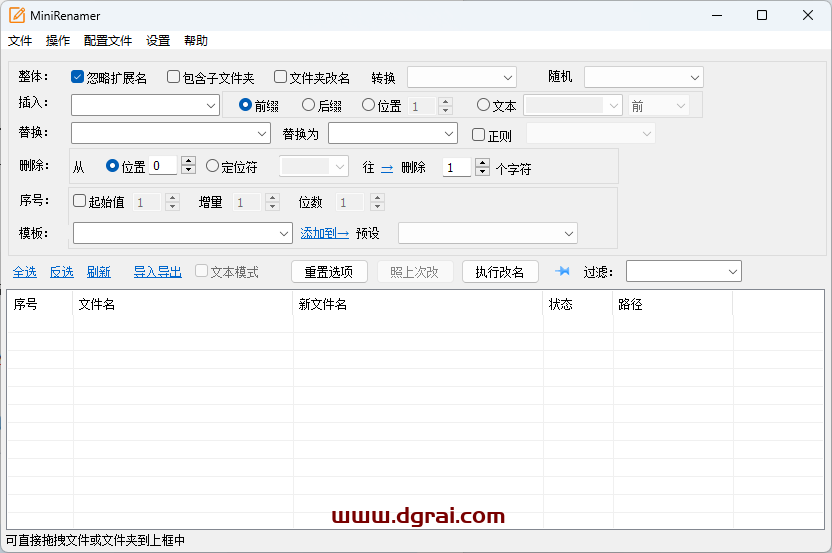Viewport: 832px width, 553px height.
Task: Open the 文件 menu
Action: [20, 41]
